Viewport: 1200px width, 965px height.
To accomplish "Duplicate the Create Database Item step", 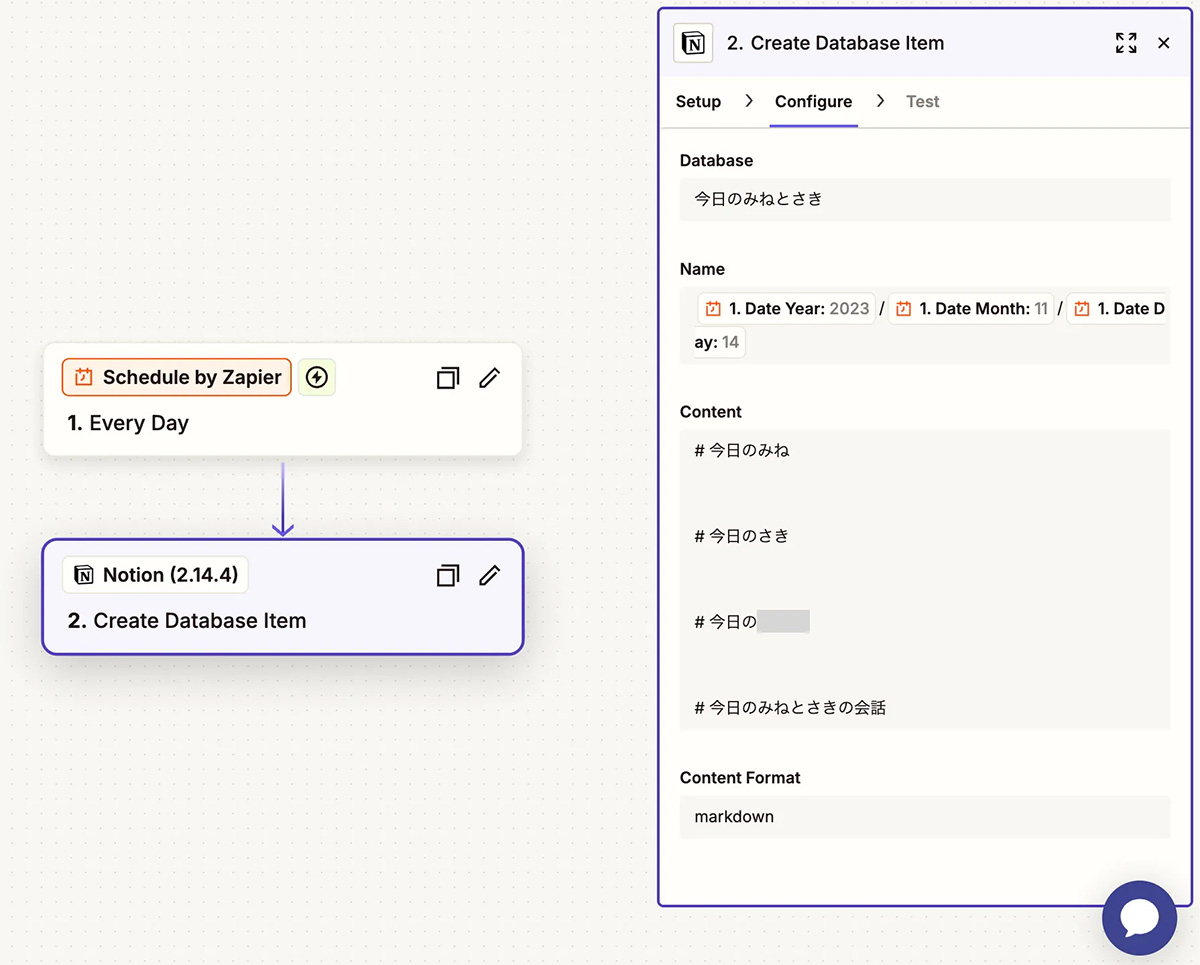I will (x=447, y=575).
